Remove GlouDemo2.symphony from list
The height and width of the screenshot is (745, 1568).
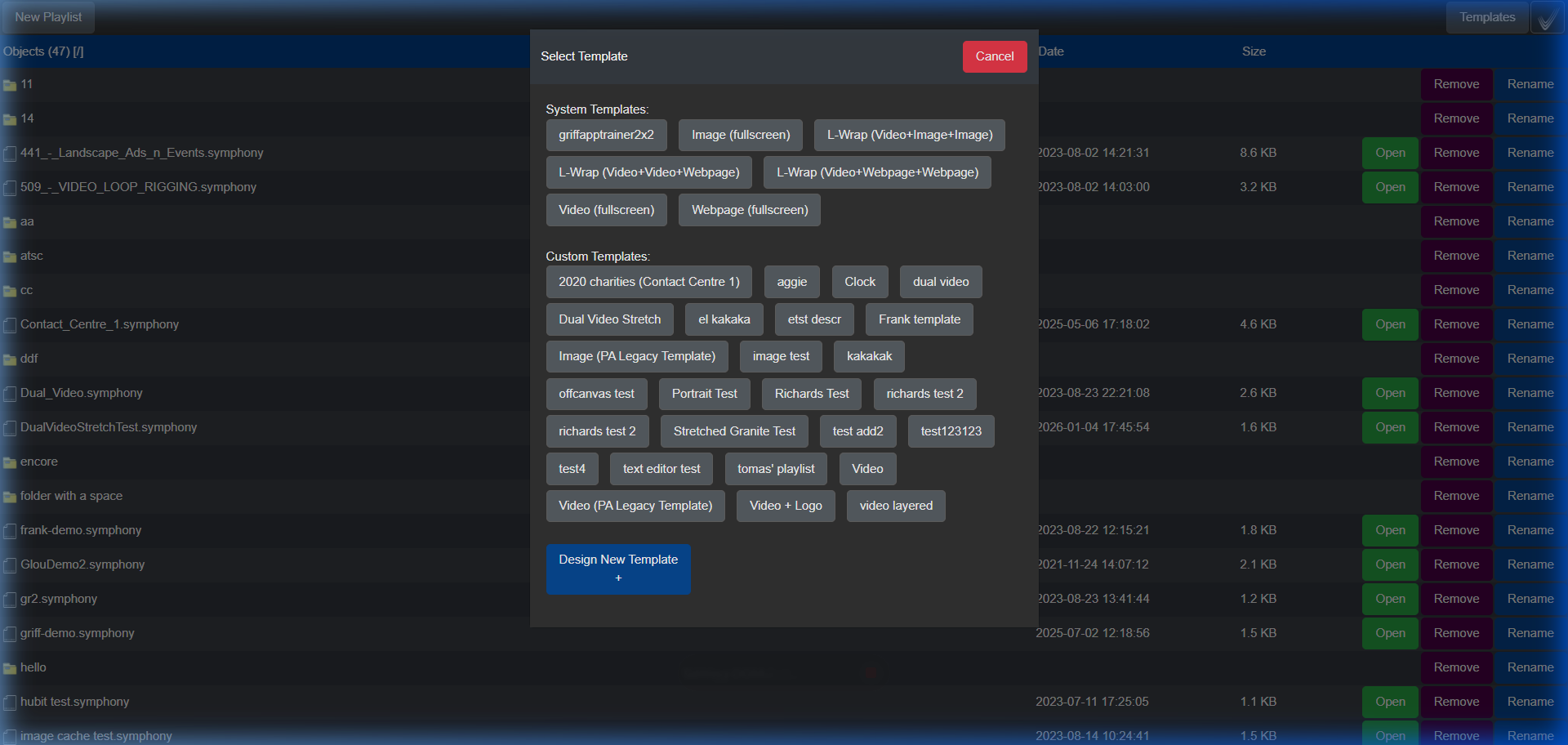coord(1456,564)
